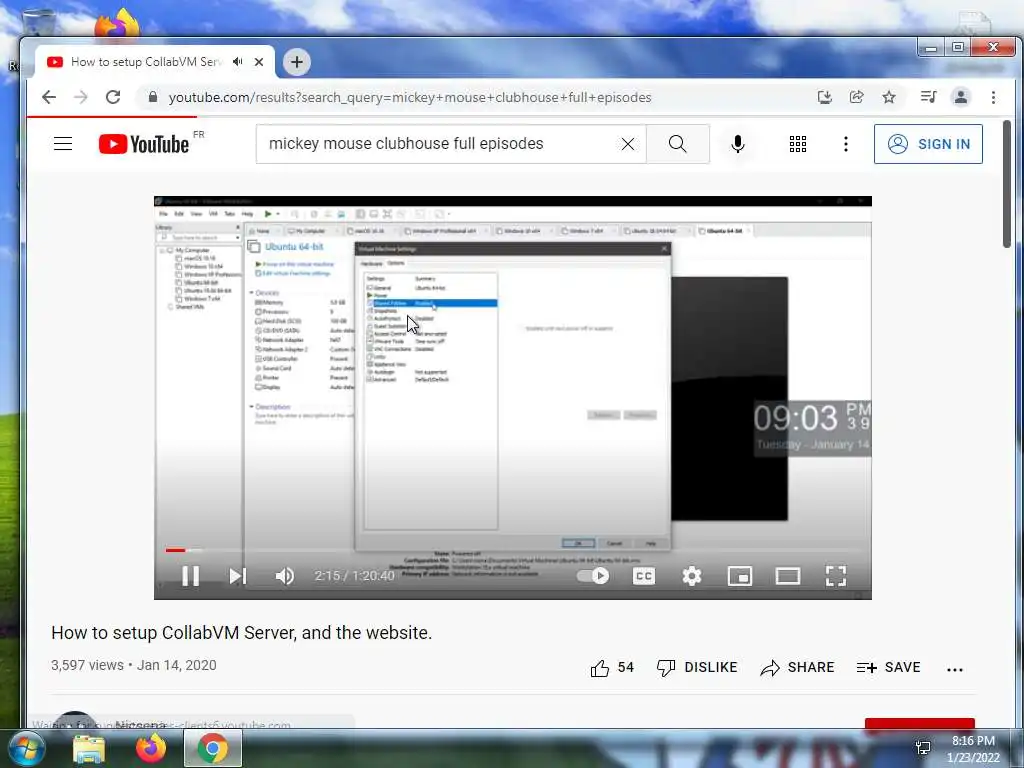Open the media controls icon in Chrome toolbar

click(x=928, y=97)
